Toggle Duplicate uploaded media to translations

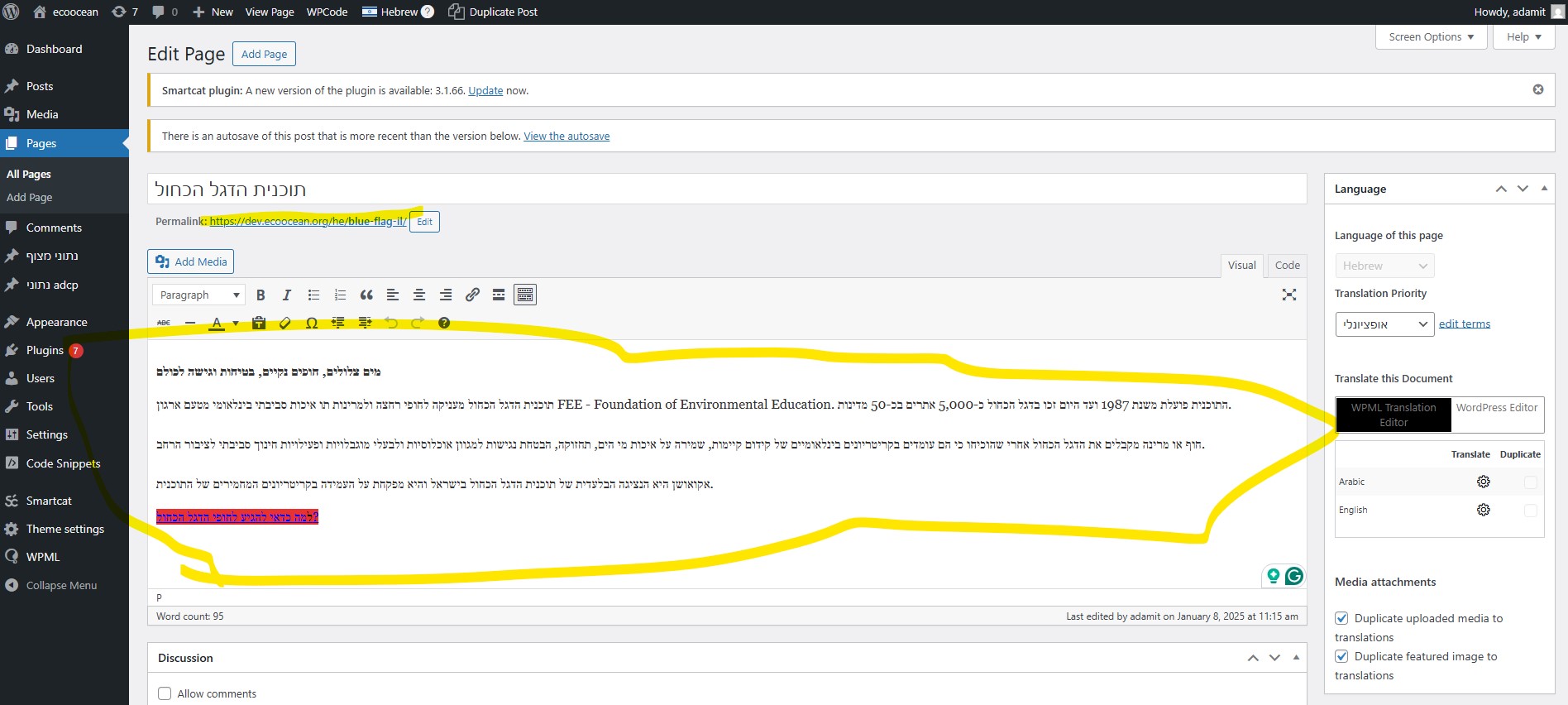point(1341,618)
